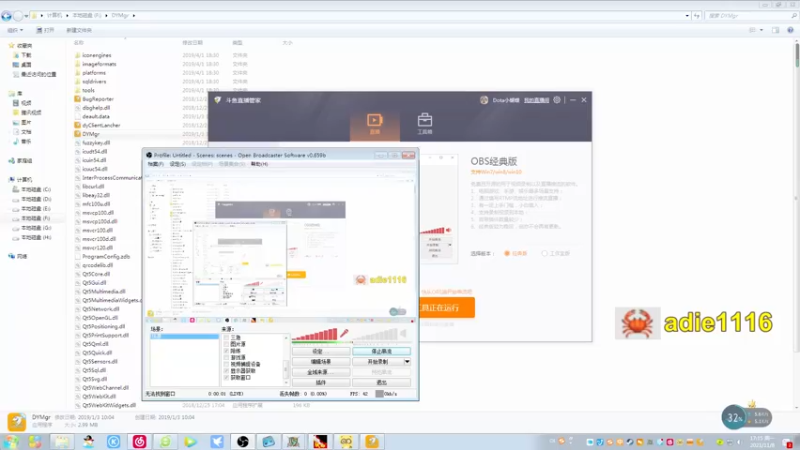Expand the arrow beside 开始录制

pos(407,362)
